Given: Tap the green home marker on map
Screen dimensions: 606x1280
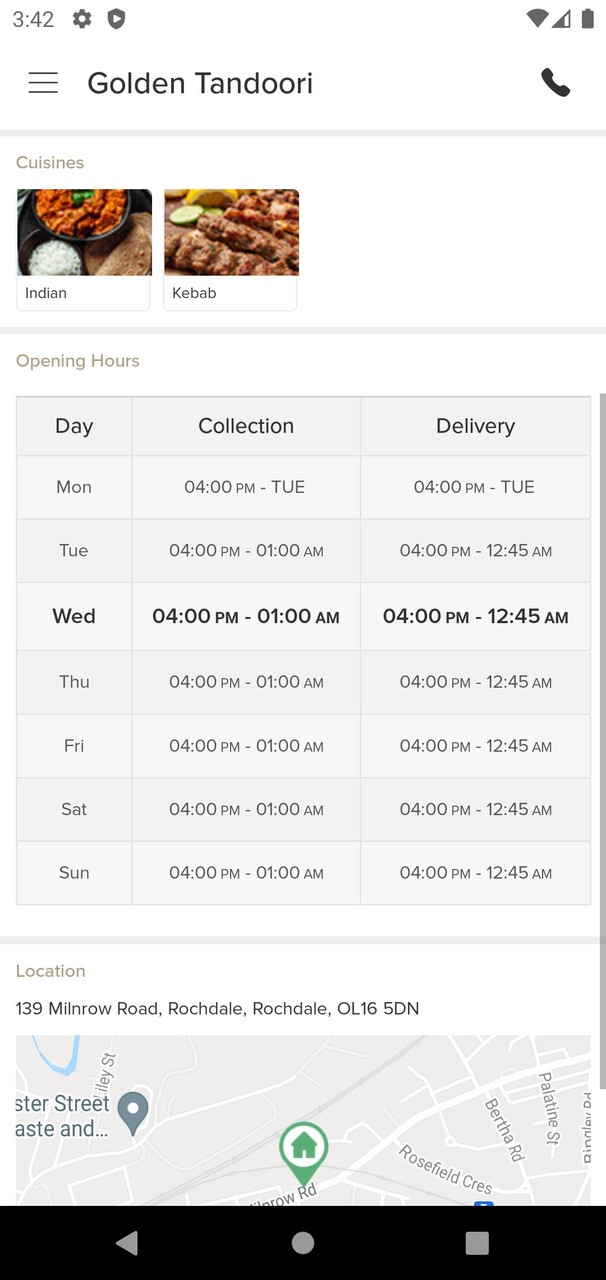Looking at the screenshot, I should point(303,1148).
